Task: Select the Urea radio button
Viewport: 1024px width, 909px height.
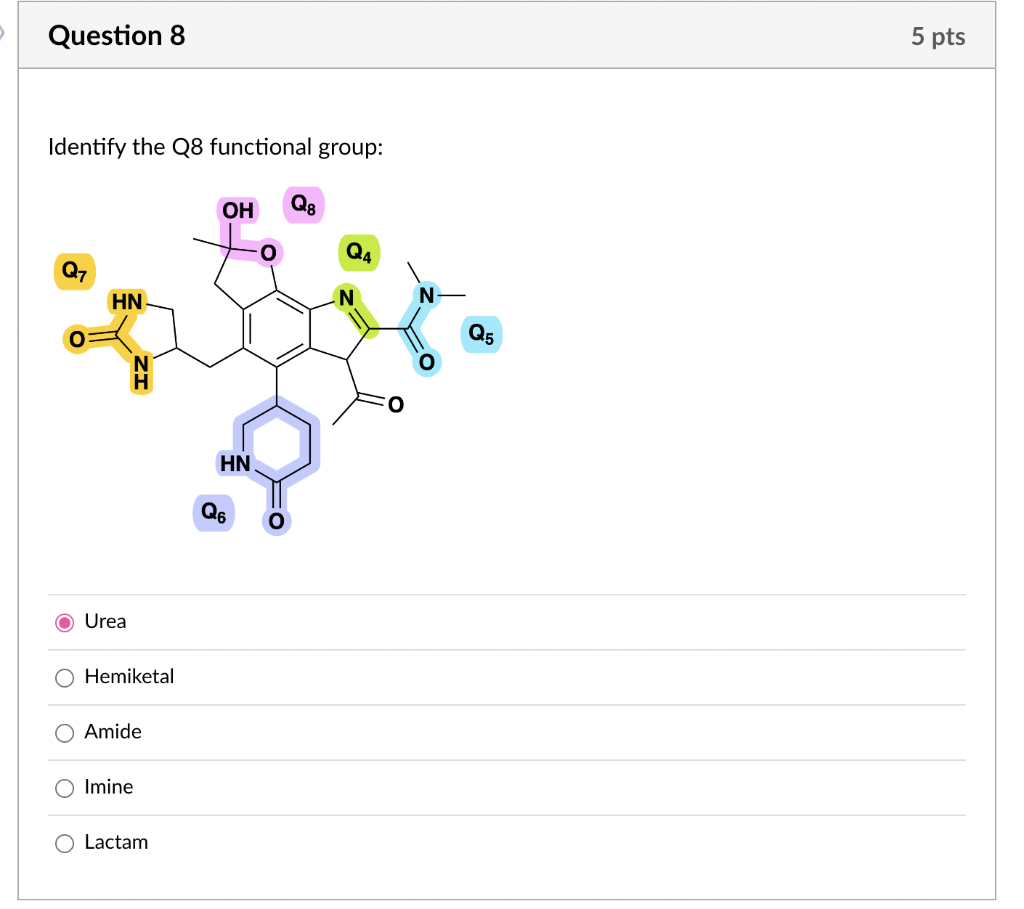Action: click(x=64, y=622)
